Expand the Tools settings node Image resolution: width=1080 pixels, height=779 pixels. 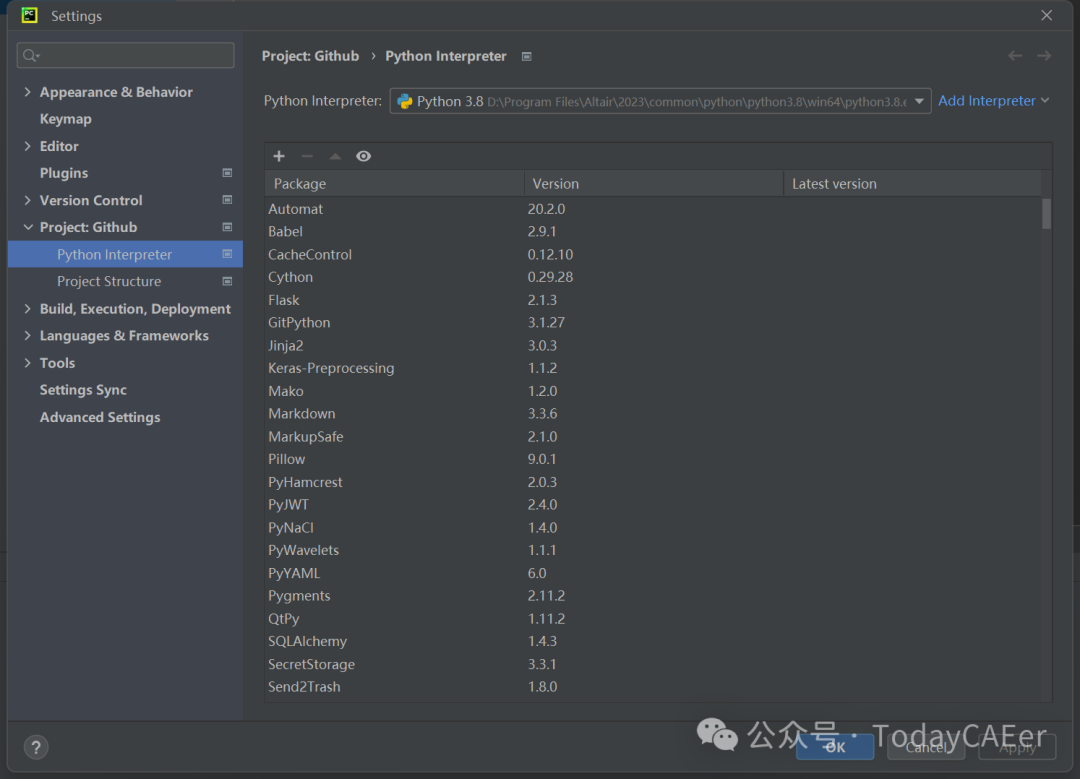point(28,363)
